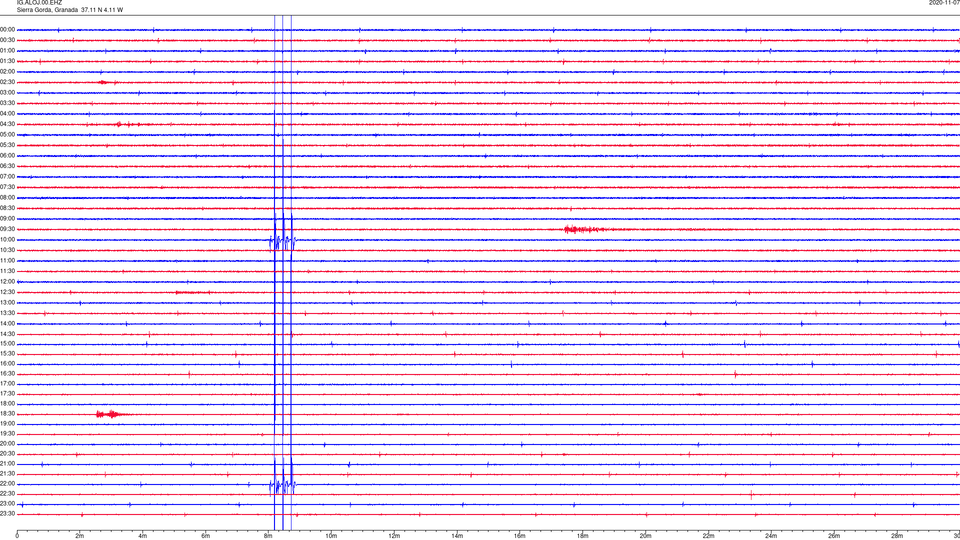Click the '10:00' time label

7,239
